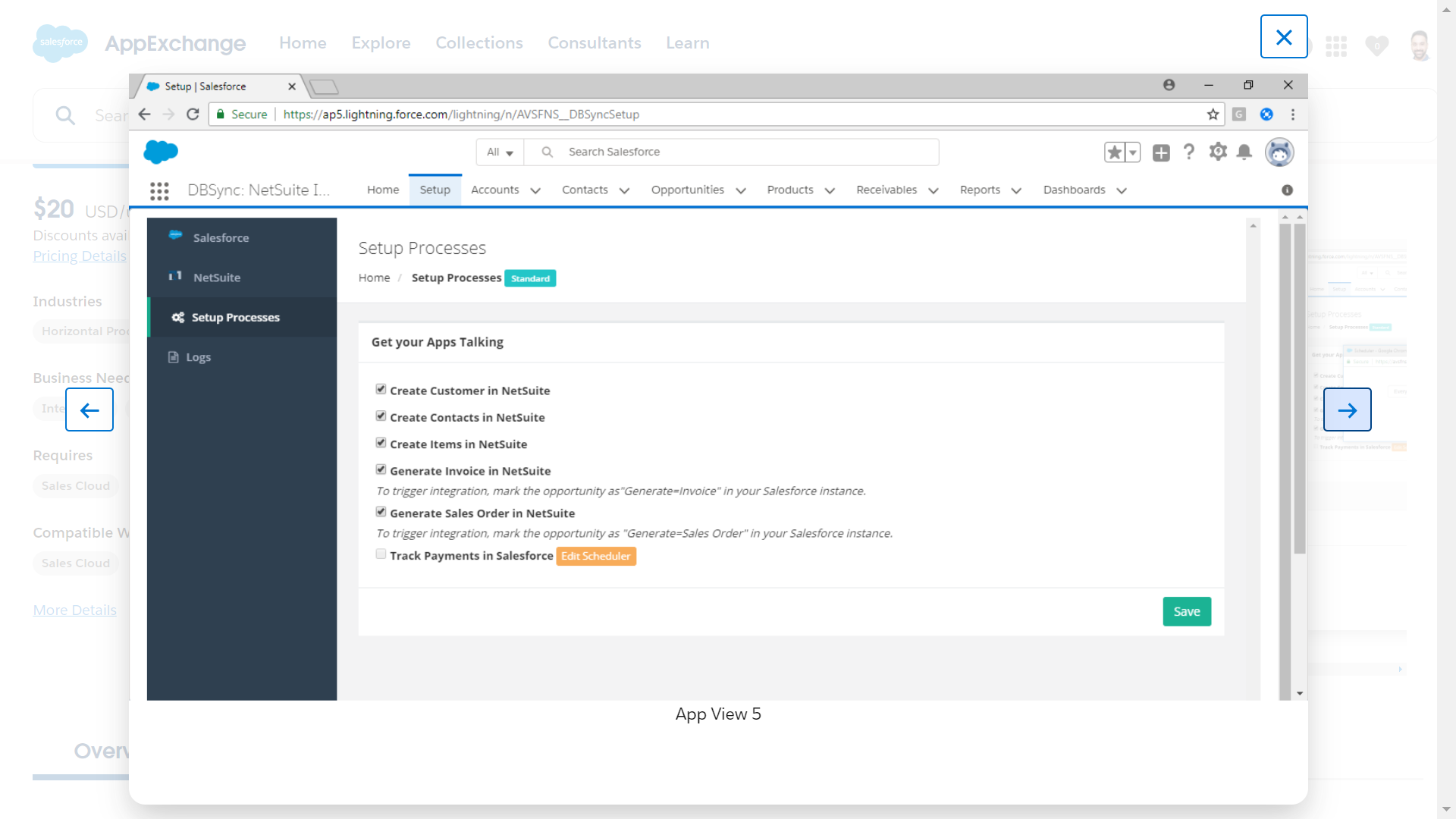Screen dimensions: 1456x819
Task: Toggle Generate Sales Order in NetSuite checkbox
Action: coord(381,512)
